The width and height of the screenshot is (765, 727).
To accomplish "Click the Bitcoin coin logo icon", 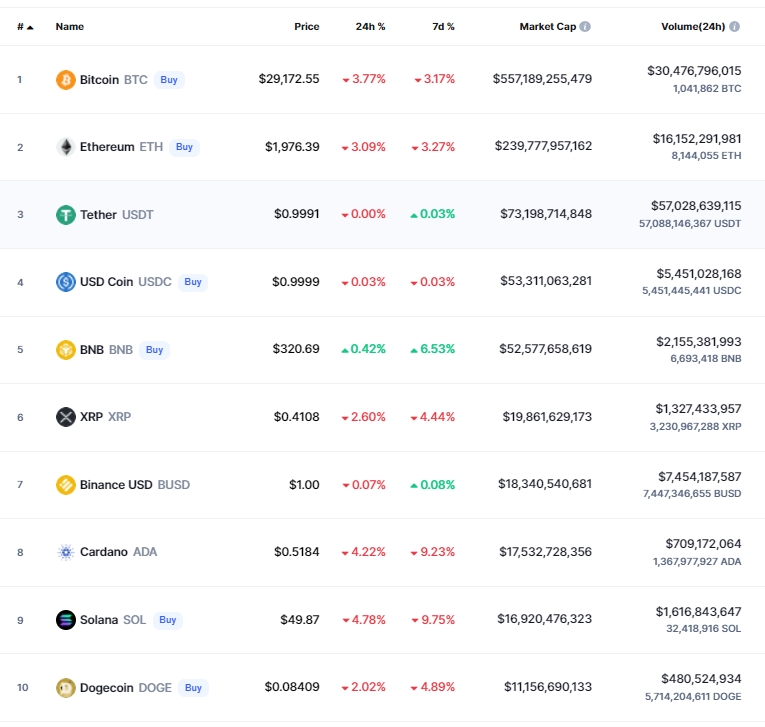I will [66, 79].
